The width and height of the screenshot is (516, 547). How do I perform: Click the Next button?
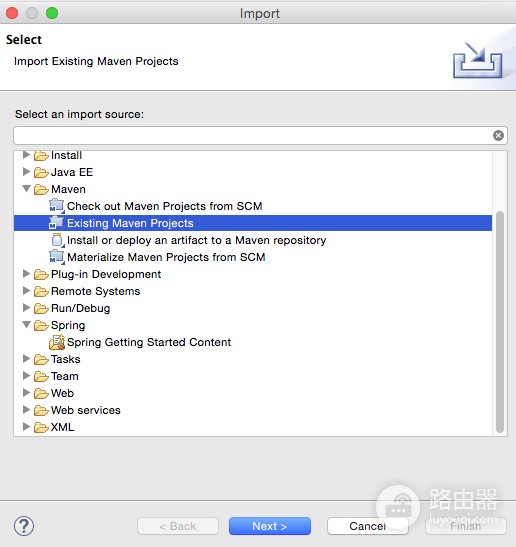click(270, 526)
